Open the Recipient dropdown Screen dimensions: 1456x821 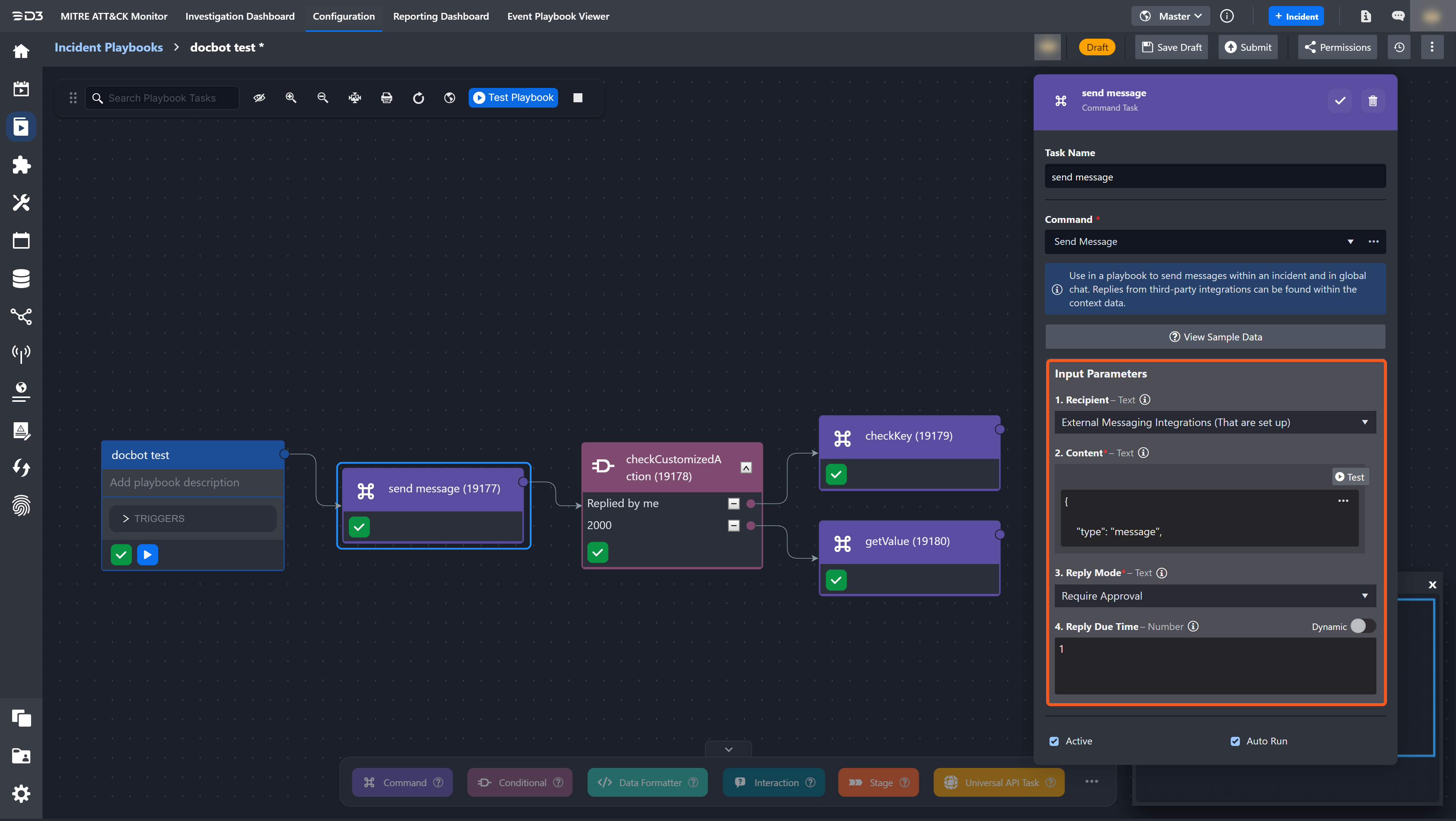[1214, 422]
